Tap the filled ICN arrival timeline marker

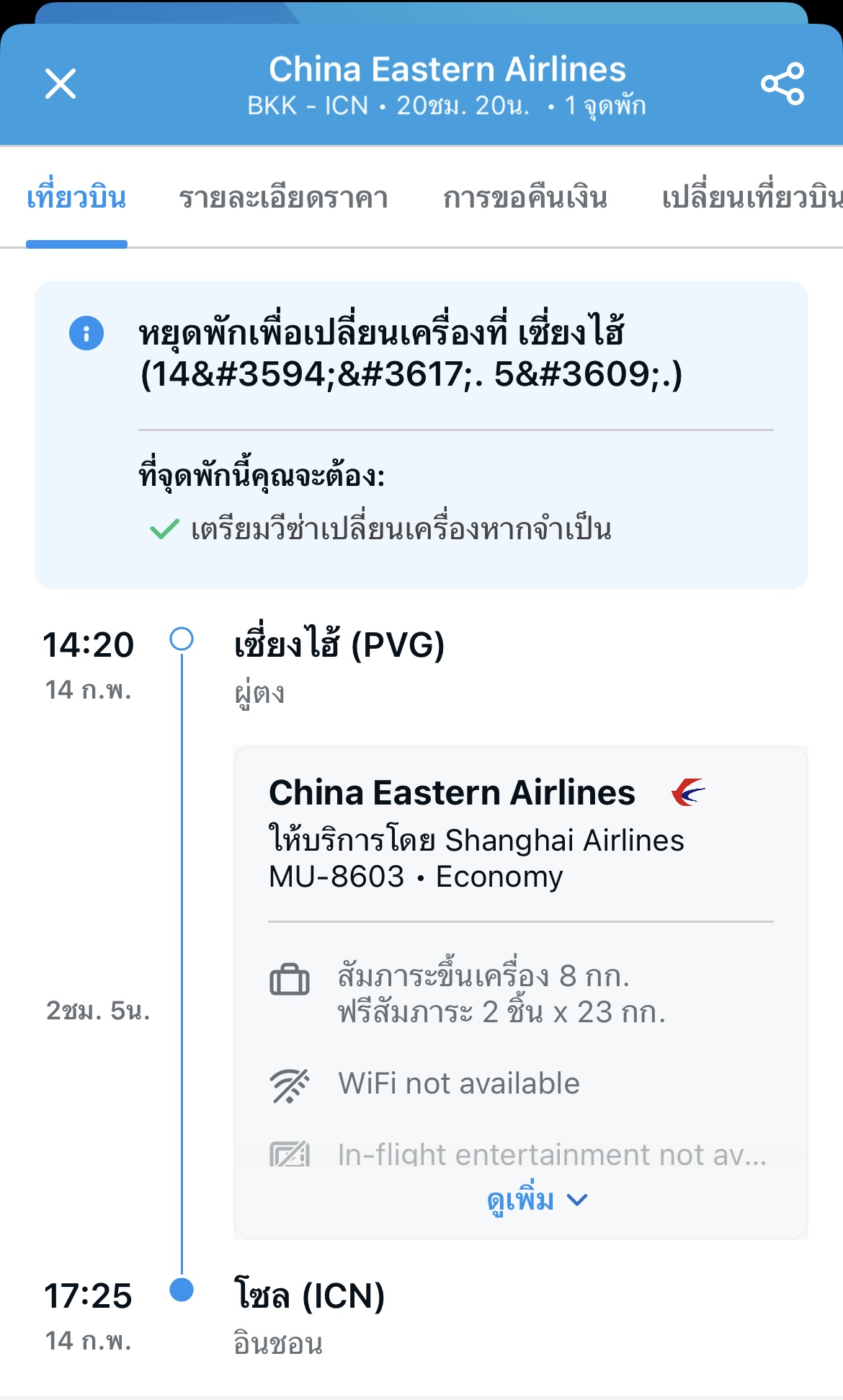coord(182,1290)
